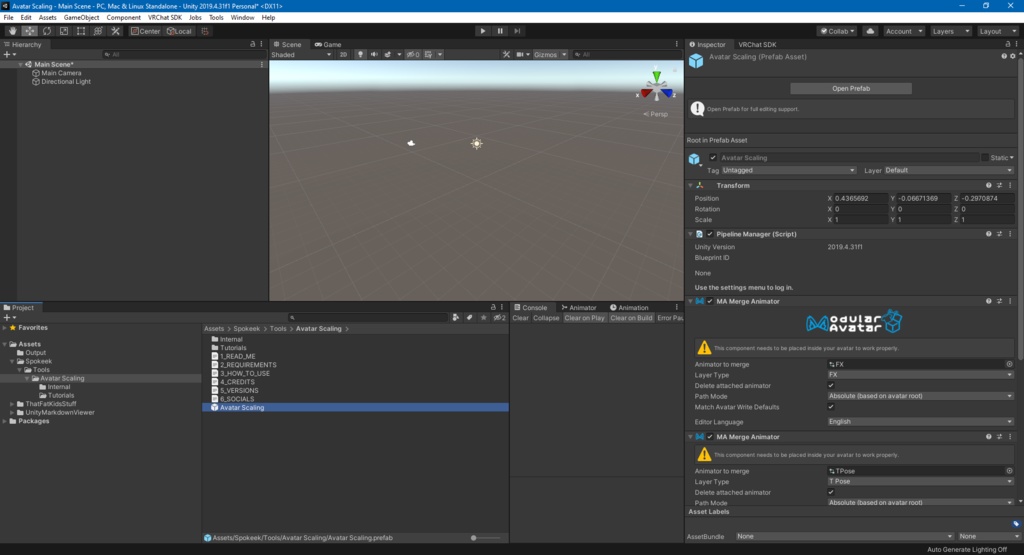Screen dimensions: 1024x555
Task: Toggle the Local handle rotation button
Action: [179, 31]
